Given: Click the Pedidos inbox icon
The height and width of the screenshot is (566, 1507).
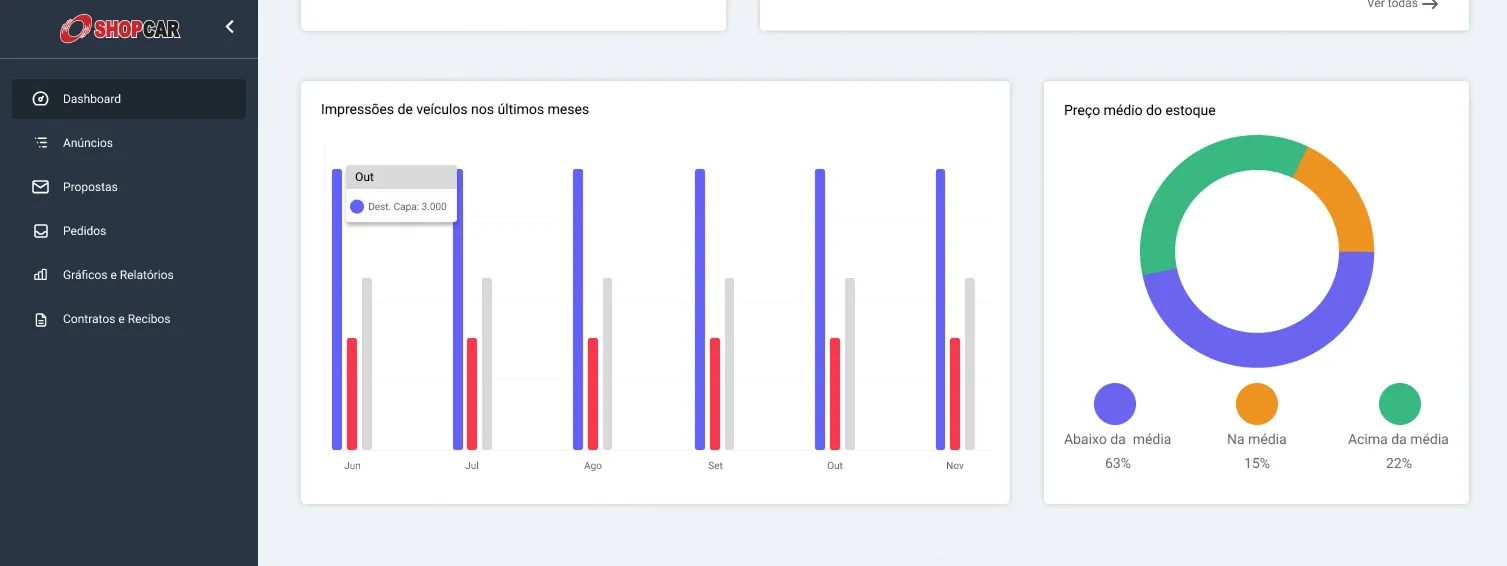Looking at the screenshot, I should click(x=41, y=231).
